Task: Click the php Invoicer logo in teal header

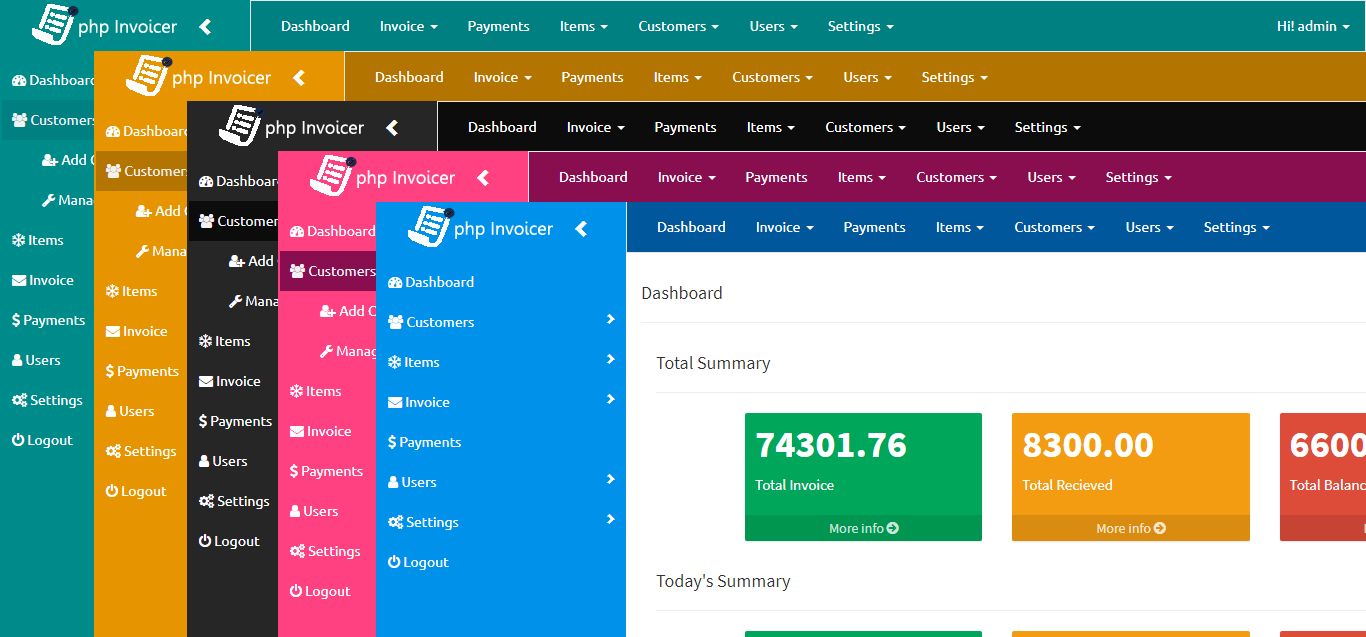Action: pyautogui.click(x=104, y=25)
